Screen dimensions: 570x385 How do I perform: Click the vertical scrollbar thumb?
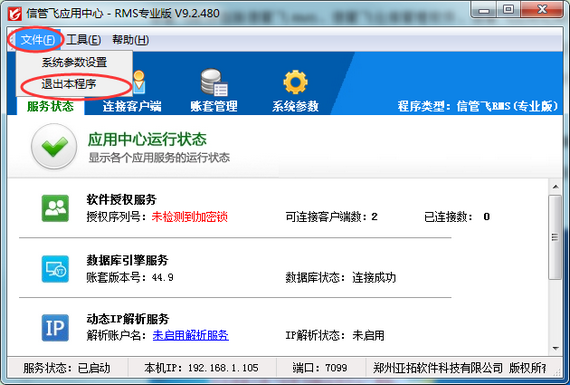click(x=555, y=237)
